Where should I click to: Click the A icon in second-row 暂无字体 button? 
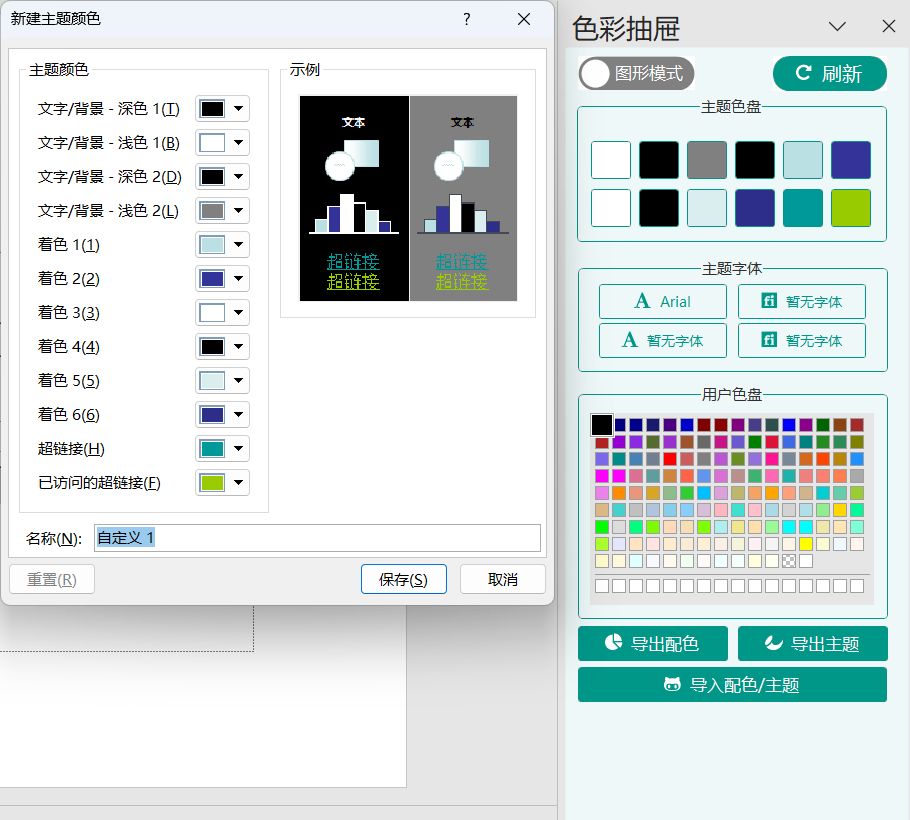tap(629, 339)
